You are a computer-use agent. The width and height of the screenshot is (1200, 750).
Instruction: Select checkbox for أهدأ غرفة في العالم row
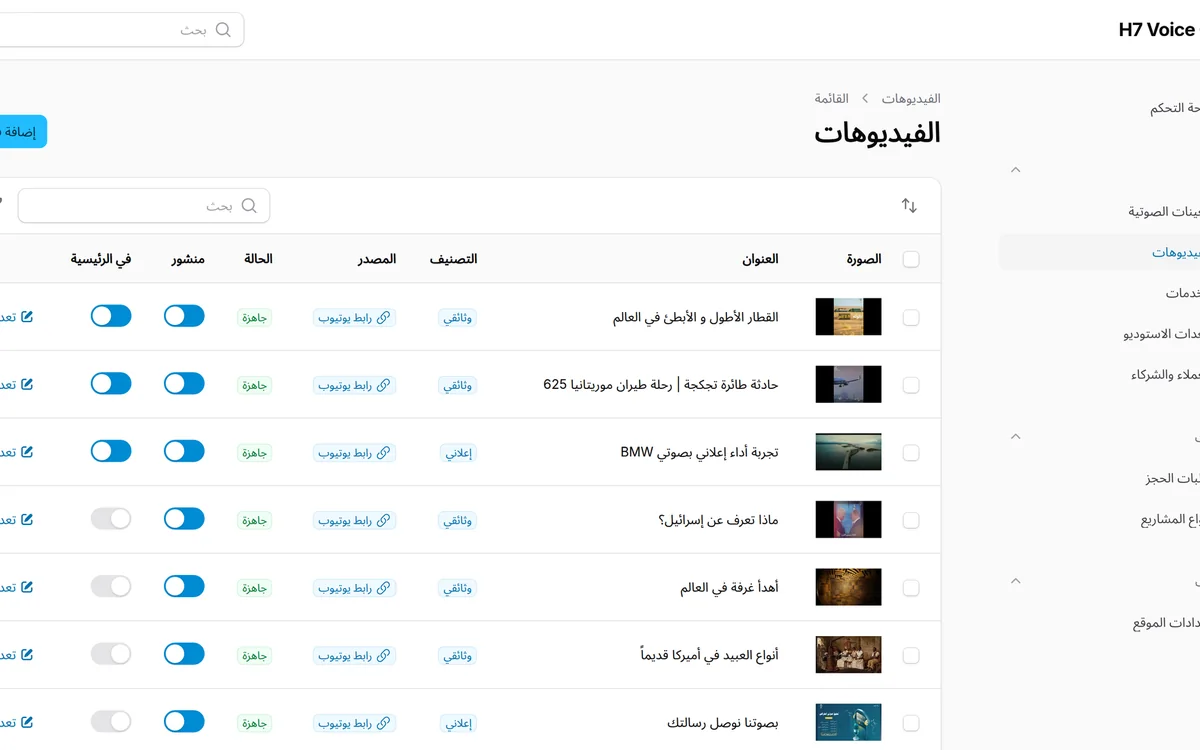(x=911, y=588)
